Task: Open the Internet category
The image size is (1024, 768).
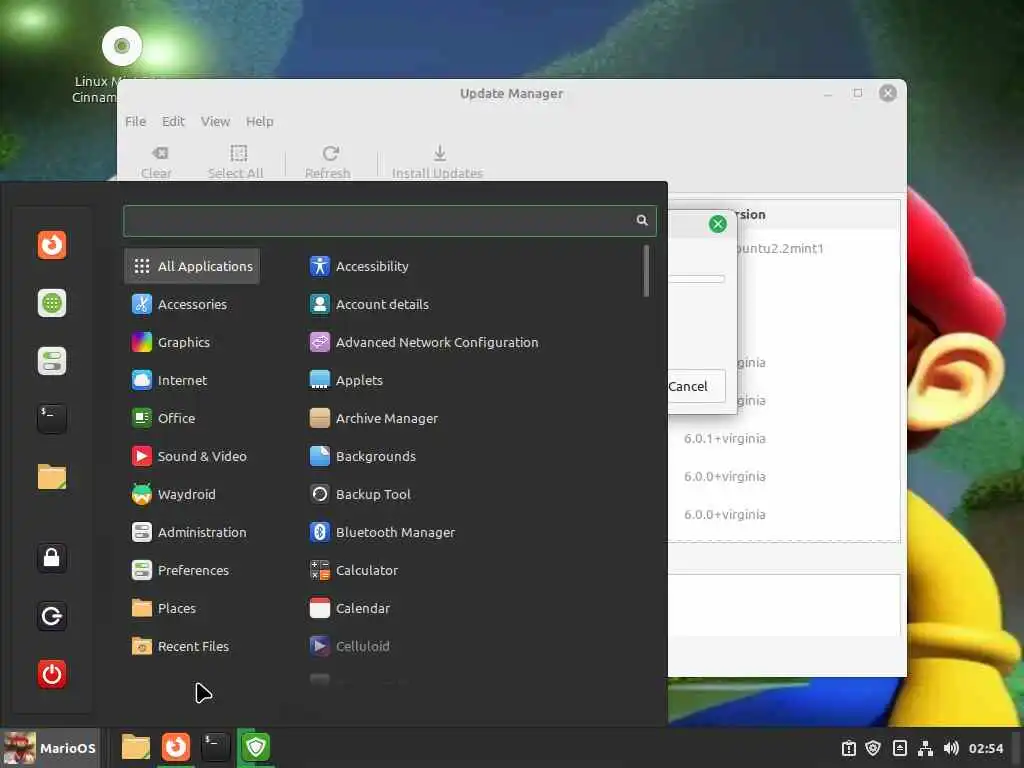Action: [x=170, y=380]
